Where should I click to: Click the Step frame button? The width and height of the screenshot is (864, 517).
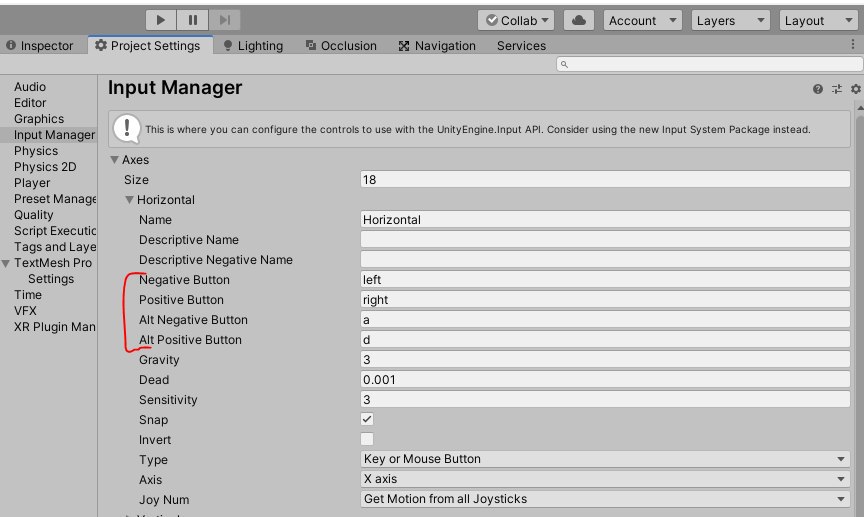(225, 20)
